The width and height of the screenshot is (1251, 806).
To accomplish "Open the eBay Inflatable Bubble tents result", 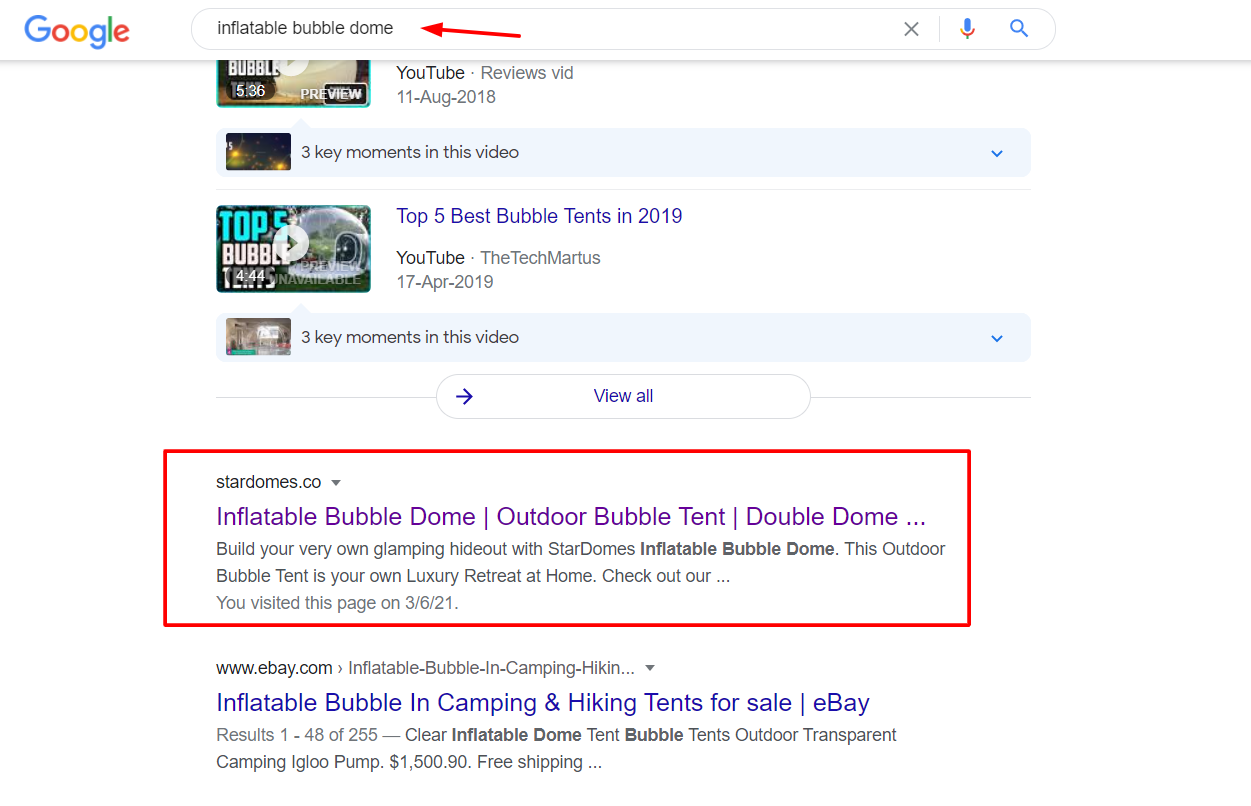I will click(542, 702).
